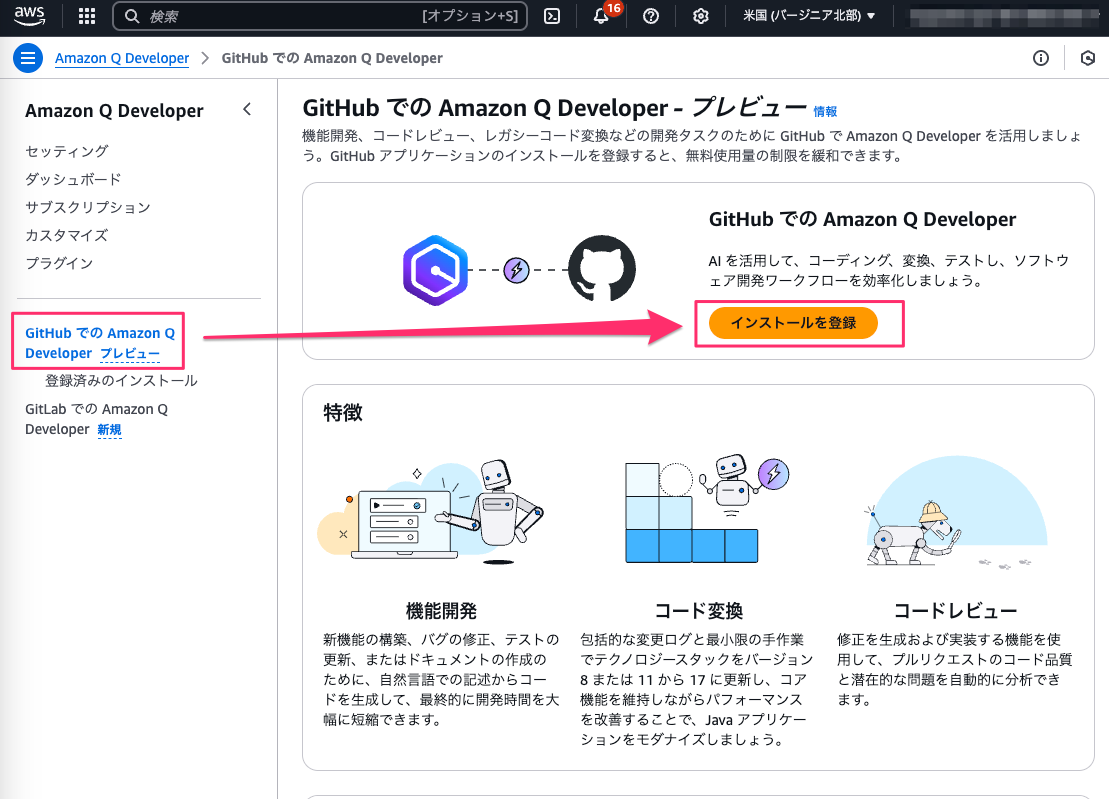
Task: Open セッティング in the sidebar
Action: click(x=66, y=151)
